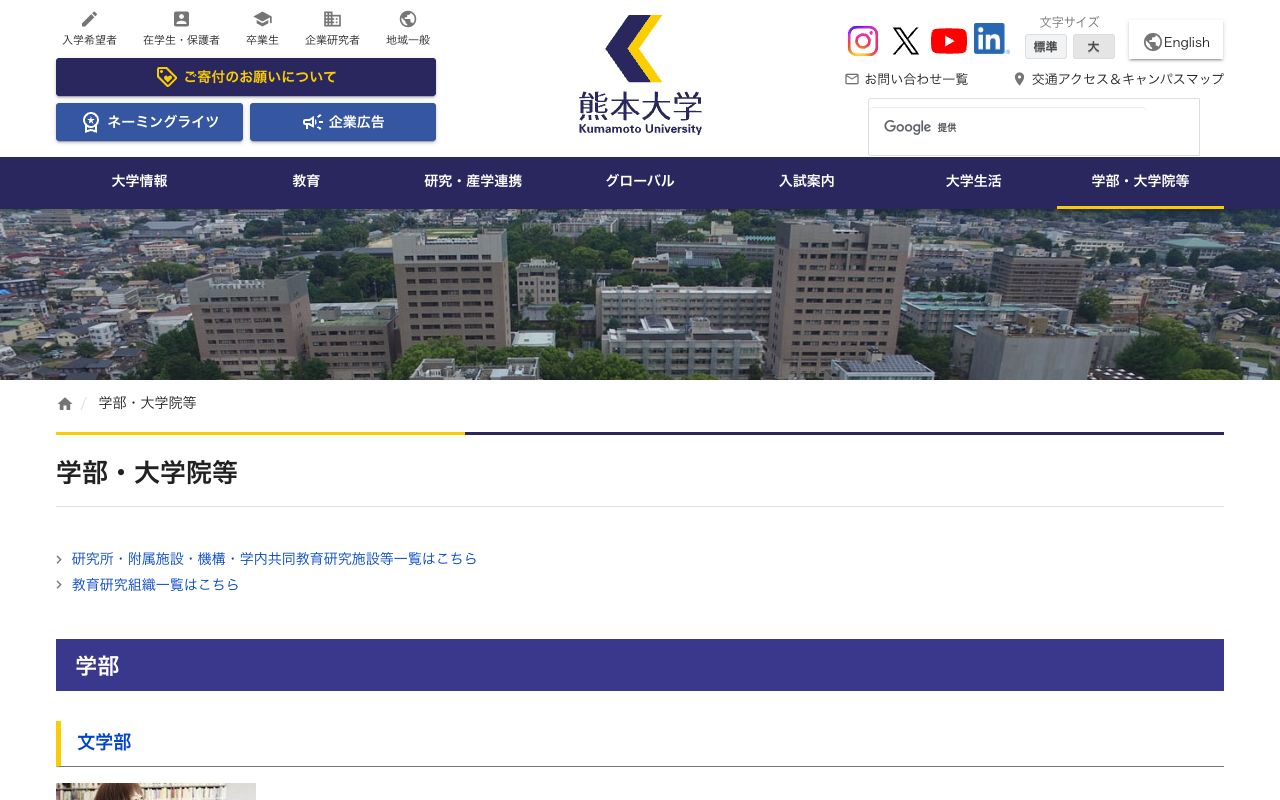Image resolution: width=1280 pixels, height=800 pixels.
Task: Select the 学部・大学院等 tab
Action: coord(1140,182)
